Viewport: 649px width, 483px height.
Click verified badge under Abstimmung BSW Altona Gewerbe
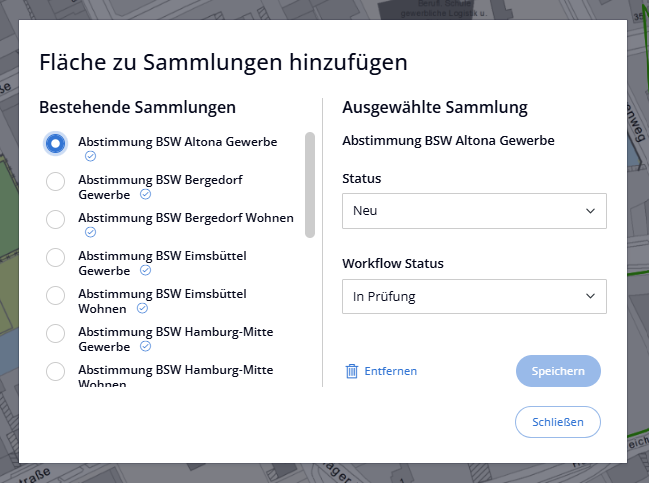[91, 157]
